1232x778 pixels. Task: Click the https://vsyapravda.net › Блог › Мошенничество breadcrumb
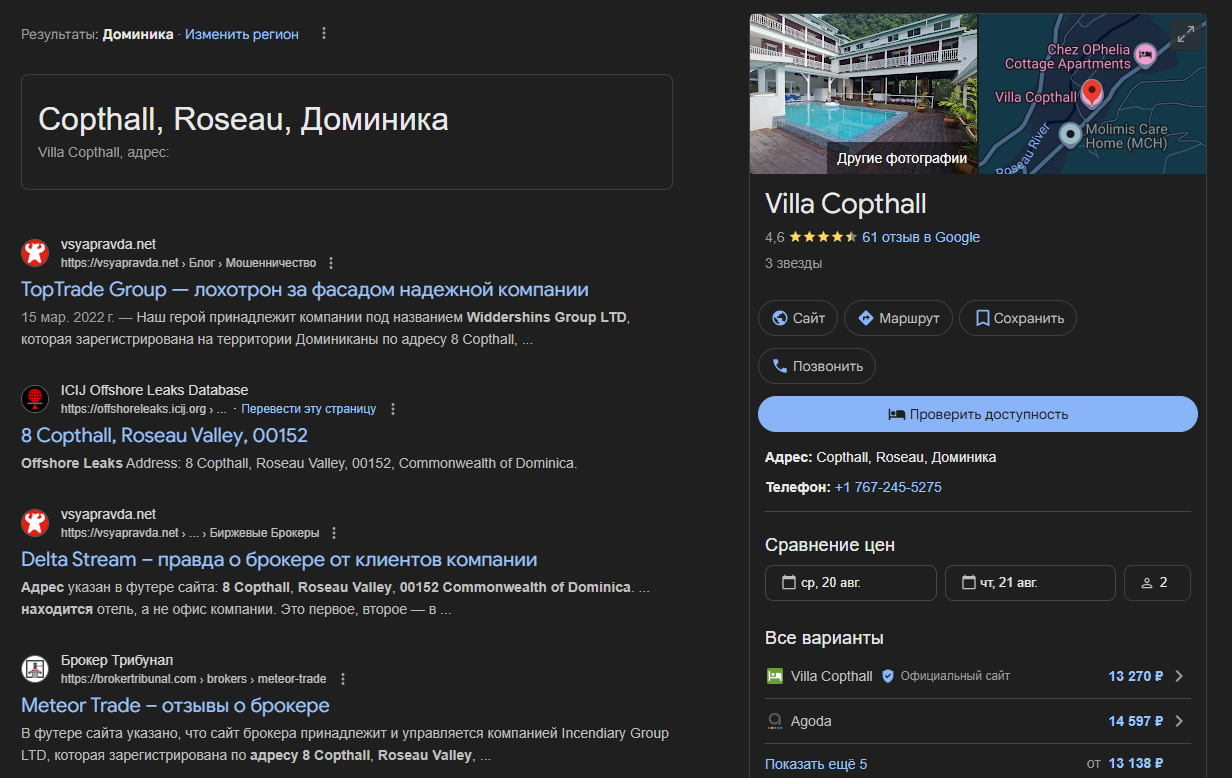188,263
